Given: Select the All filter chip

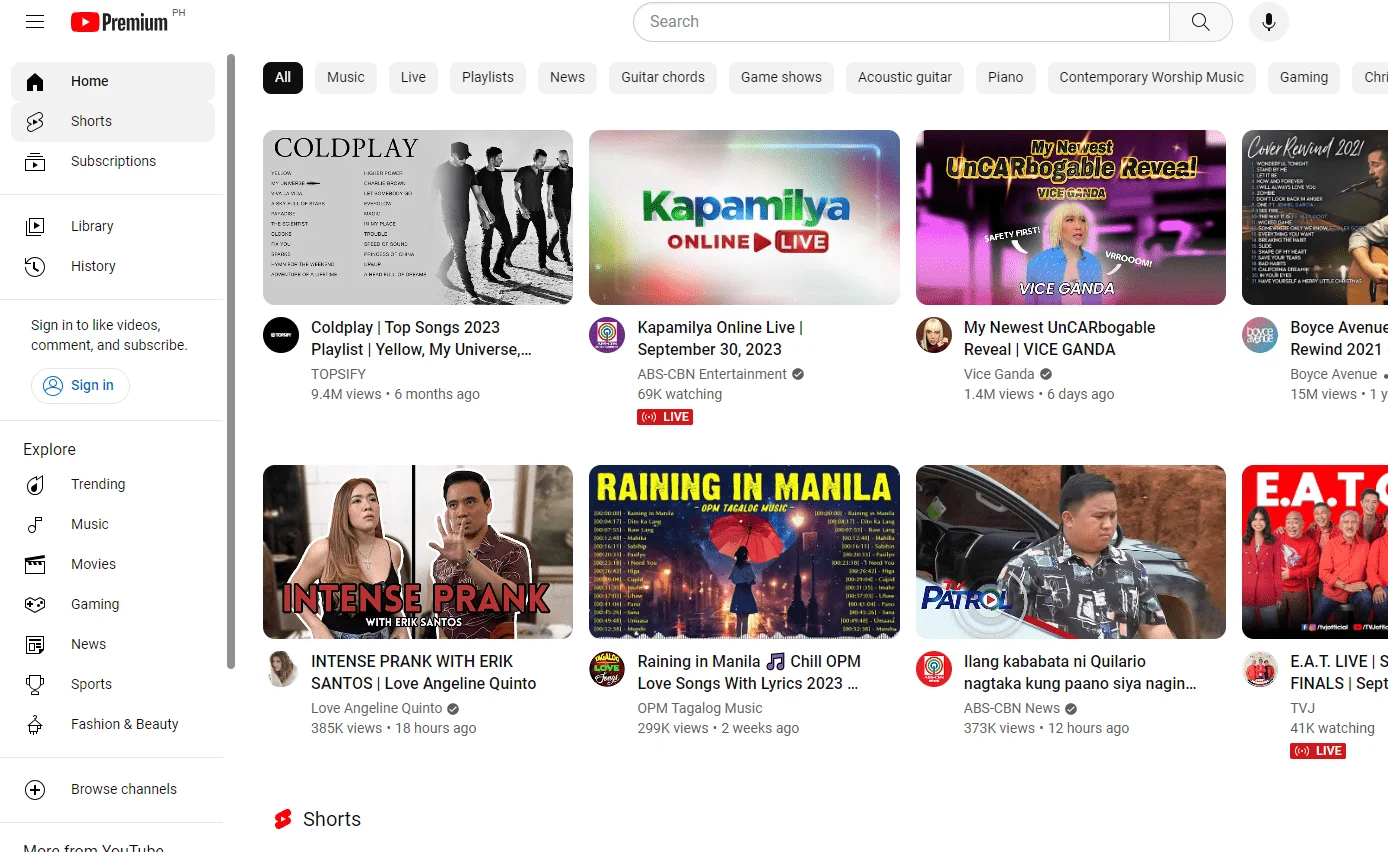Looking at the screenshot, I should 283,77.
